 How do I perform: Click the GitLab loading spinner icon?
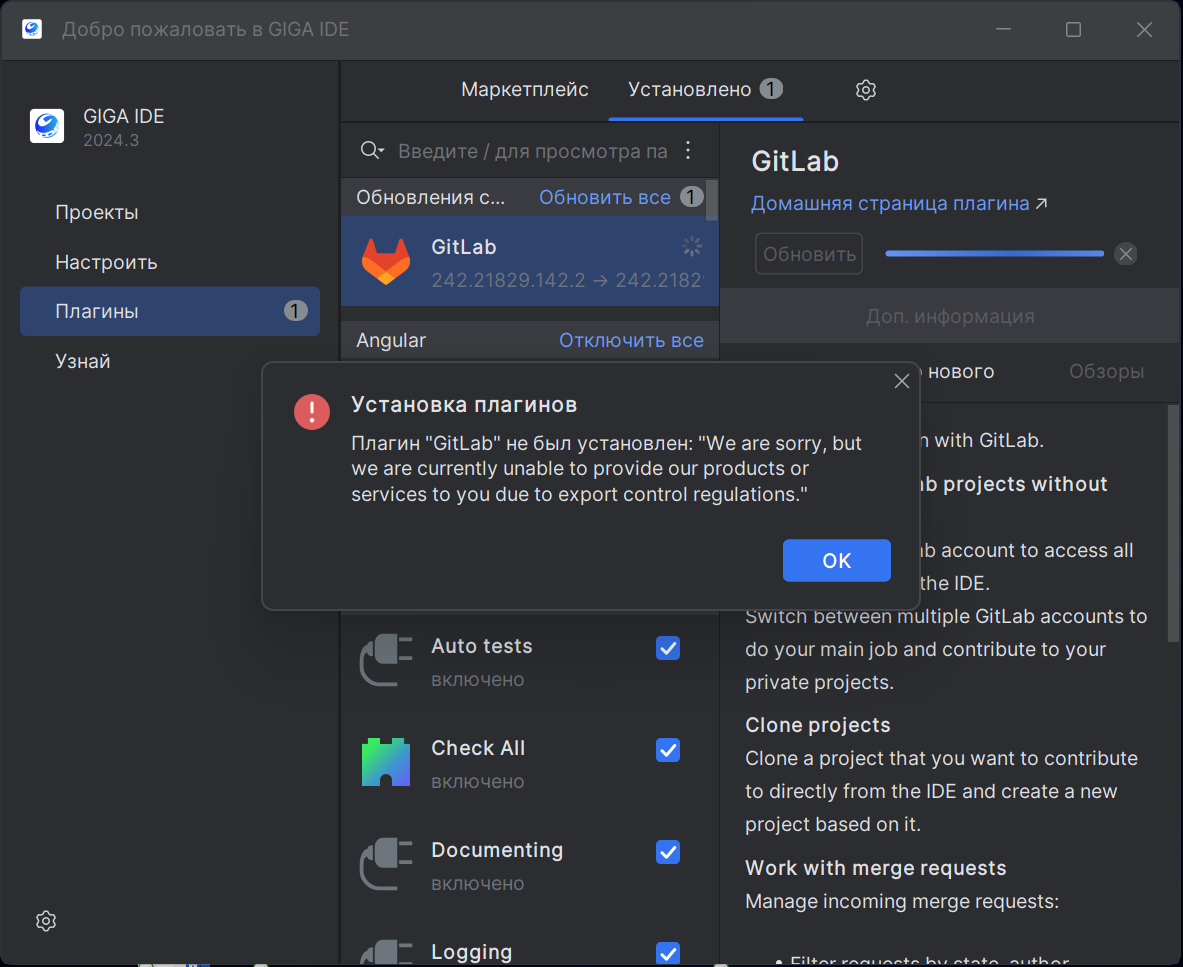pos(691,246)
